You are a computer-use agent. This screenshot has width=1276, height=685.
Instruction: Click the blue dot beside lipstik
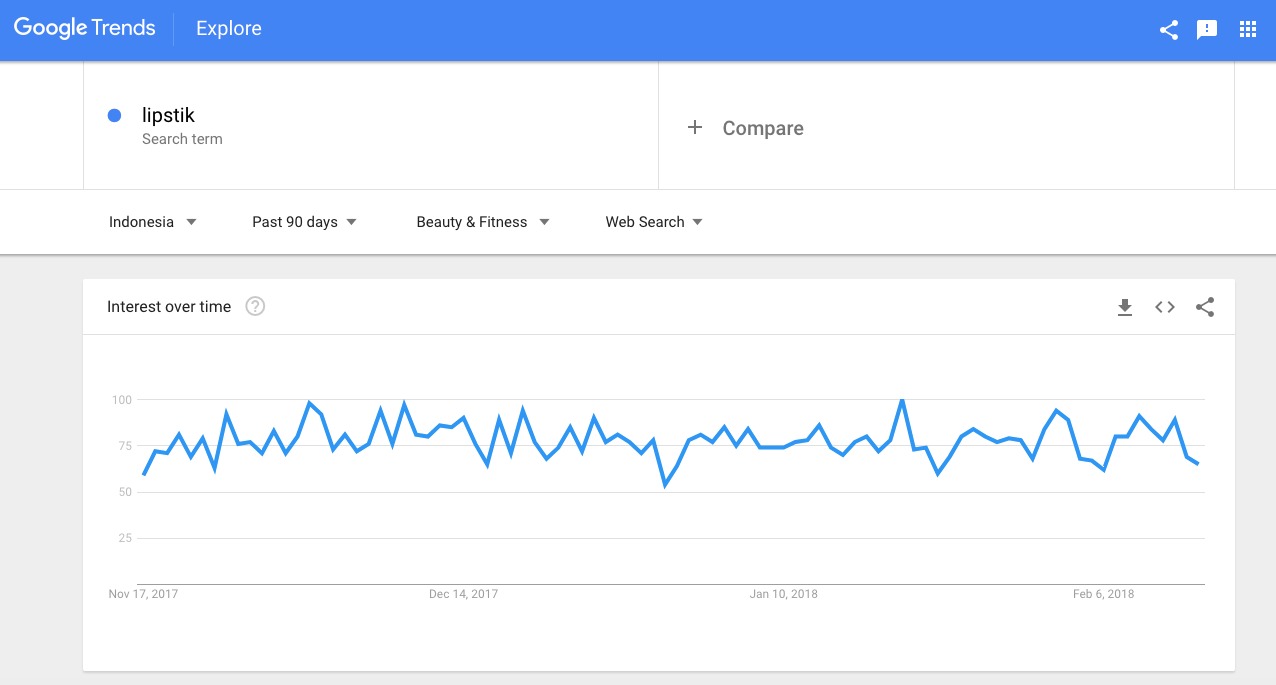(114, 116)
